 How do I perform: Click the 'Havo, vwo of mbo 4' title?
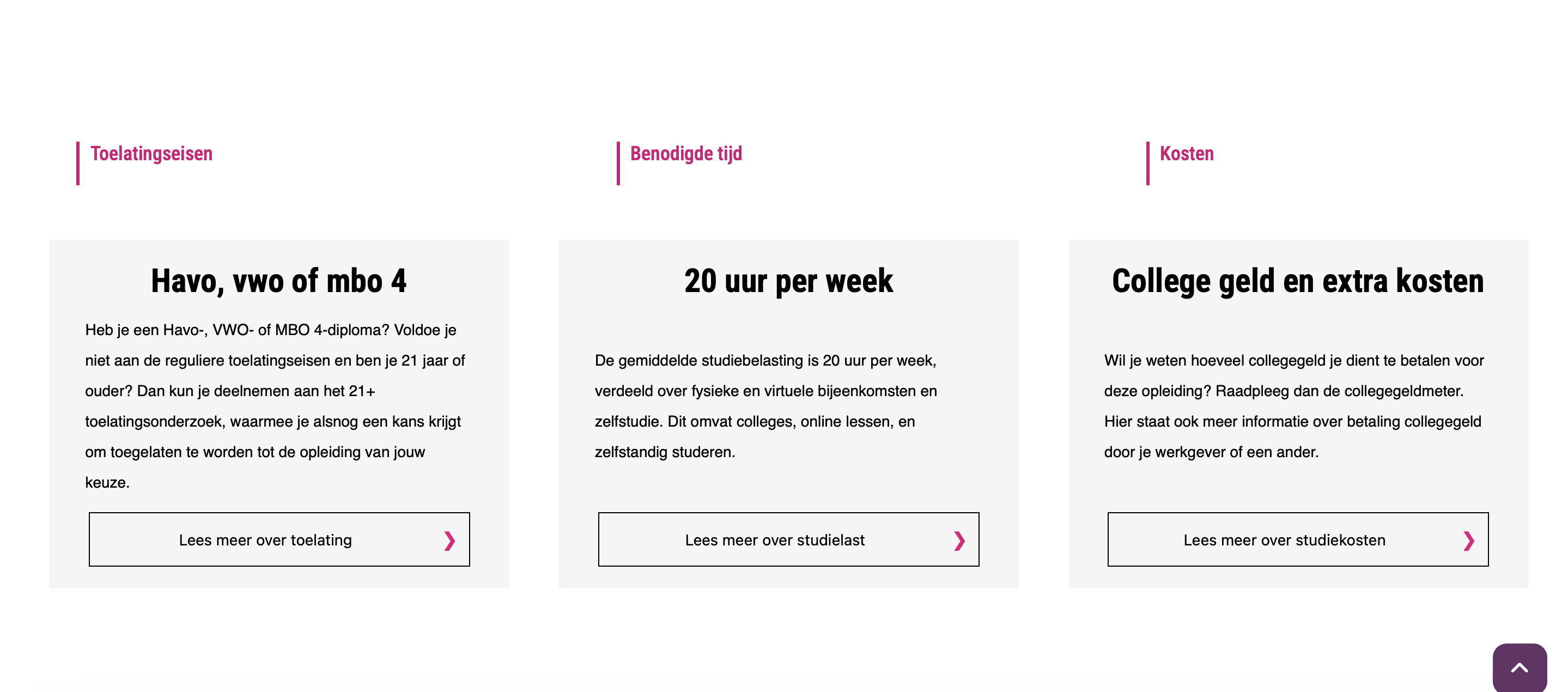pyautogui.click(x=279, y=281)
